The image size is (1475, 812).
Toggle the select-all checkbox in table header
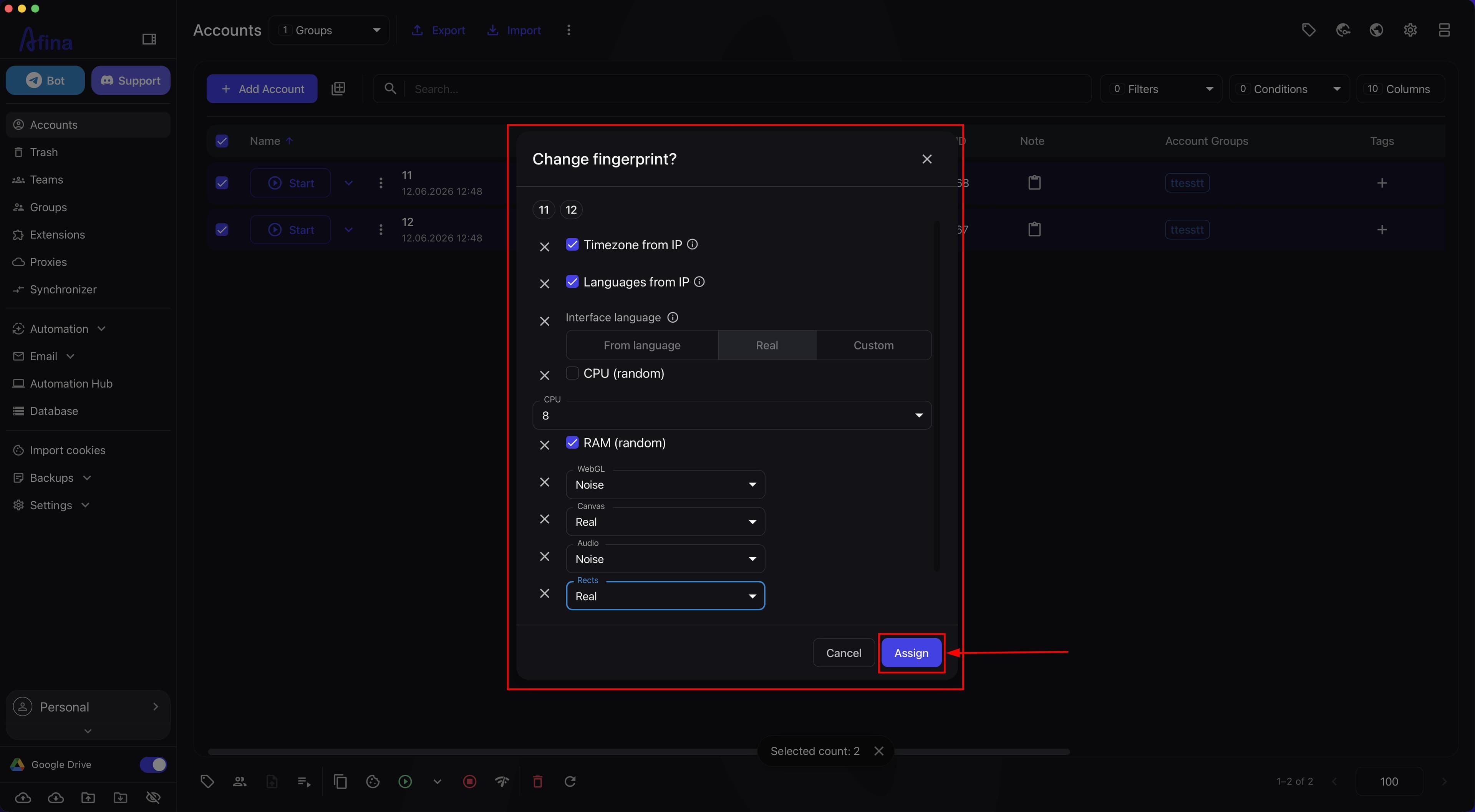pyautogui.click(x=222, y=141)
